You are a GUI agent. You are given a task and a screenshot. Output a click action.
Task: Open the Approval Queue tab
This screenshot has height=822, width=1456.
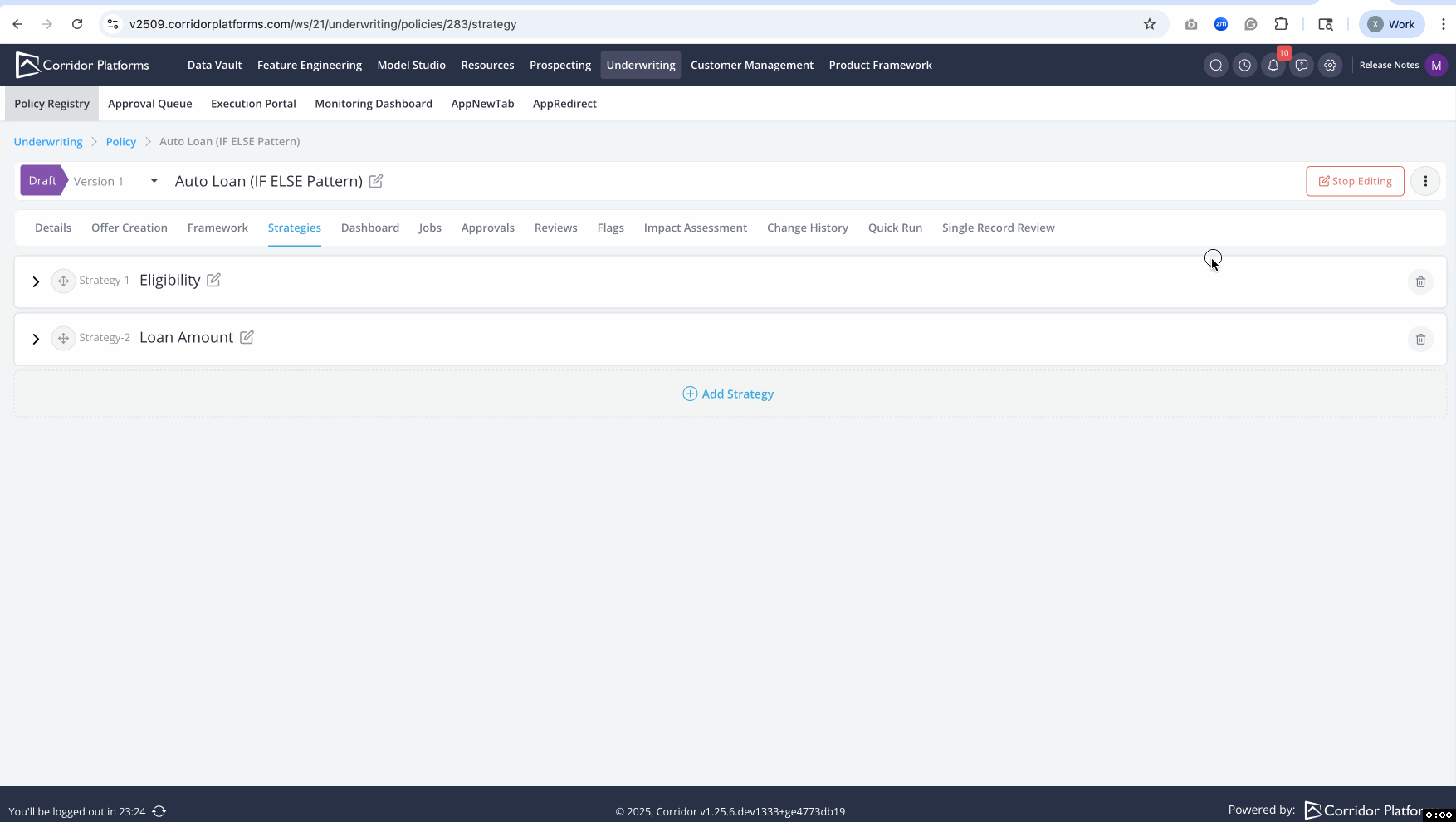[x=149, y=104]
